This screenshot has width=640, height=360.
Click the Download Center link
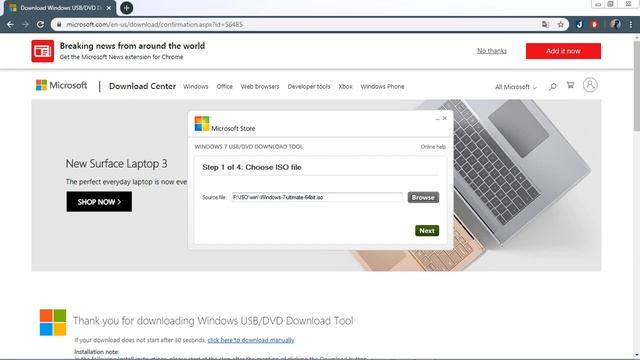point(142,86)
